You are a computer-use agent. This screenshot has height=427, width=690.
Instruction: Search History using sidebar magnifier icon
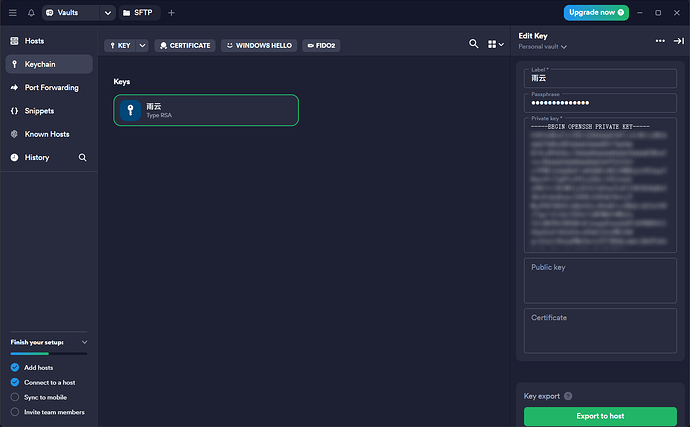[82, 157]
